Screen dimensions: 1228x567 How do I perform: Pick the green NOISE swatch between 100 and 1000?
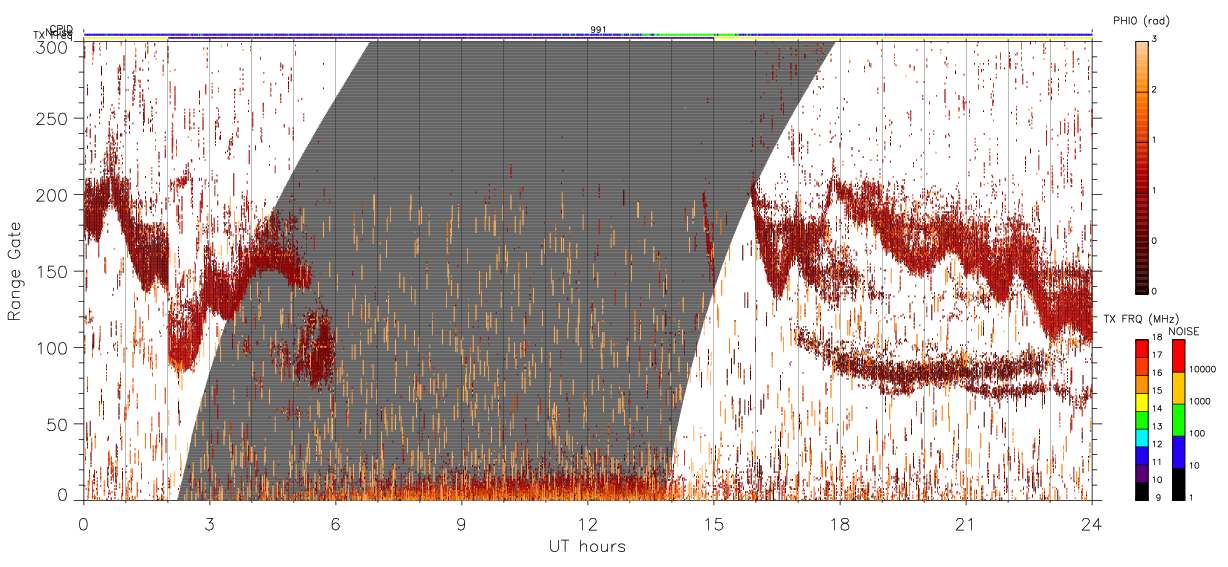pos(1178,420)
